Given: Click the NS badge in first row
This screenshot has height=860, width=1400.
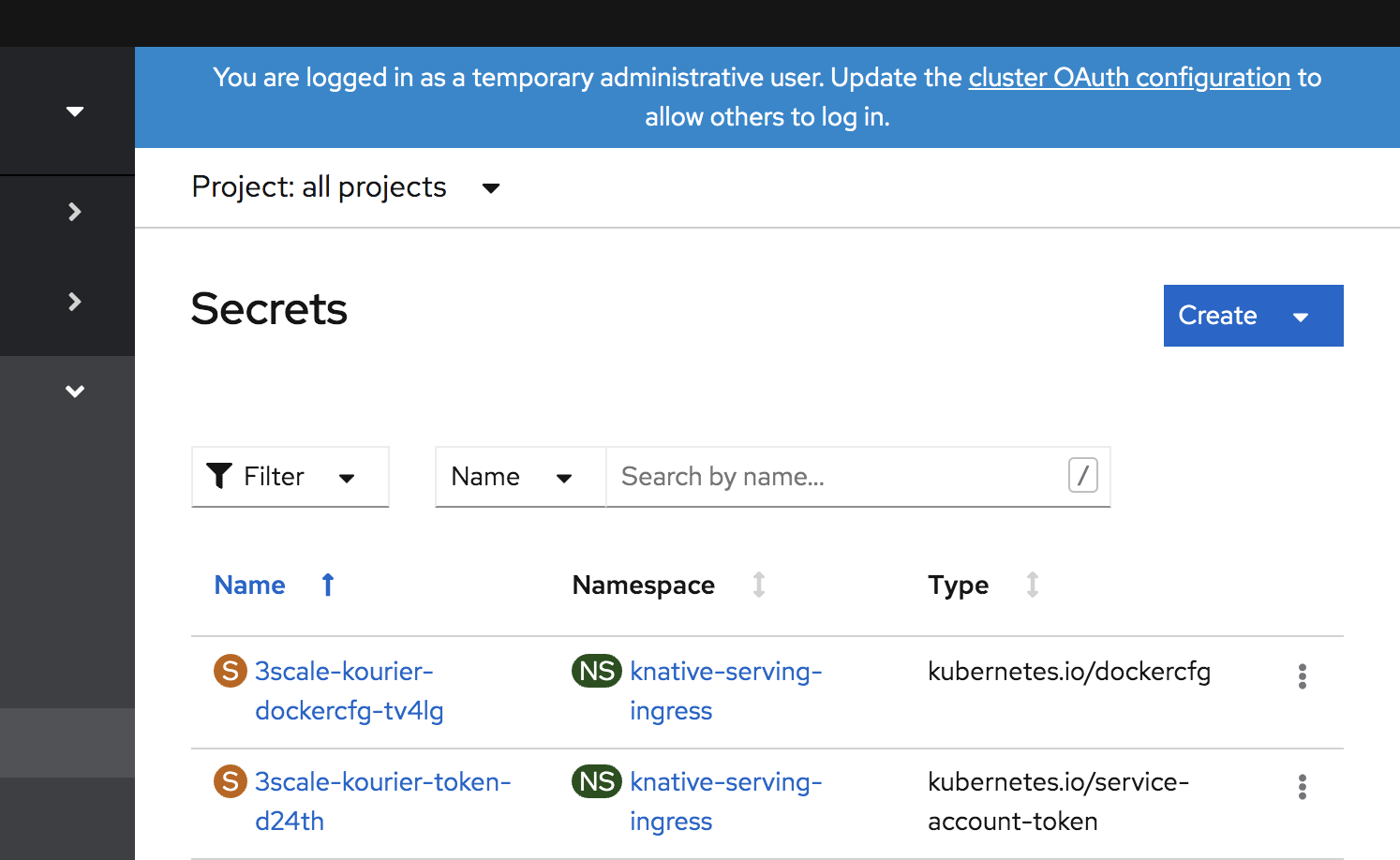Looking at the screenshot, I should coord(597,671).
